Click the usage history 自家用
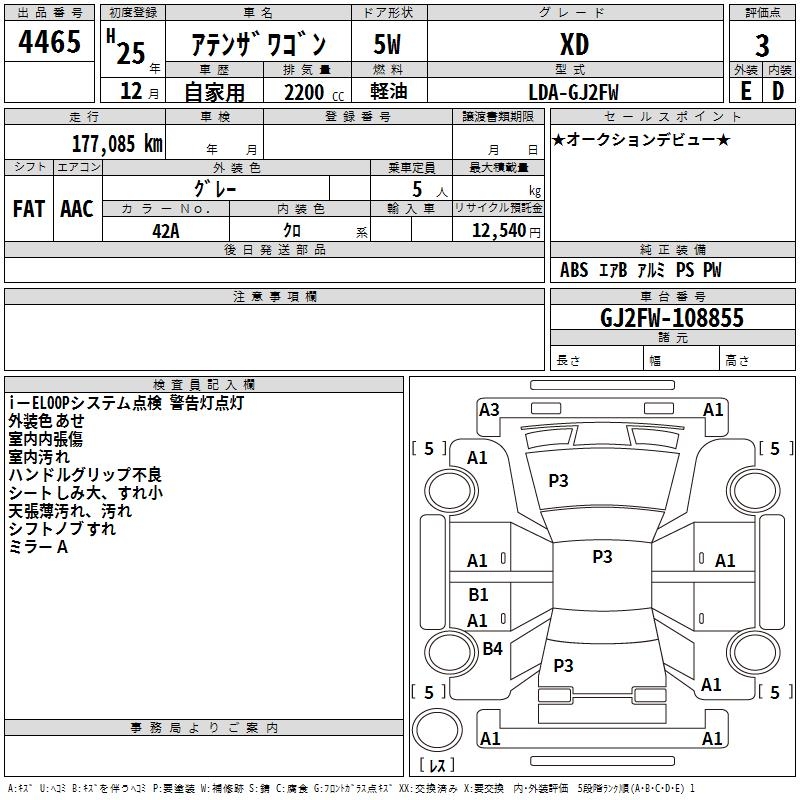800x800 pixels. [214, 92]
